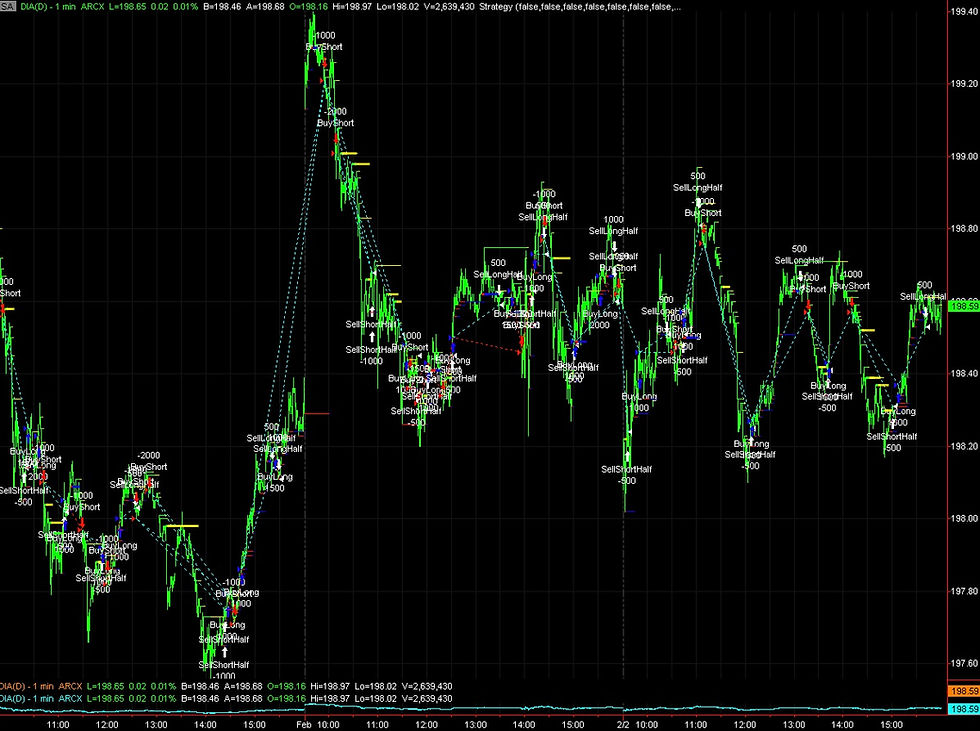The height and width of the screenshot is (731, 980).
Task: Click the highlighted orange 198.59 price on the axis
Action: [x=962, y=691]
